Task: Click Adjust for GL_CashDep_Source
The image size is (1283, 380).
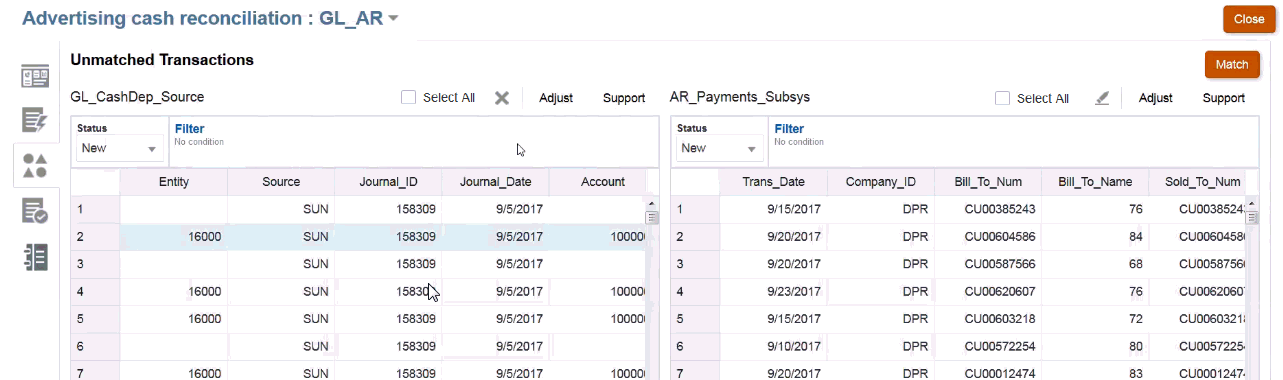Action: pyautogui.click(x=556, y=98)
